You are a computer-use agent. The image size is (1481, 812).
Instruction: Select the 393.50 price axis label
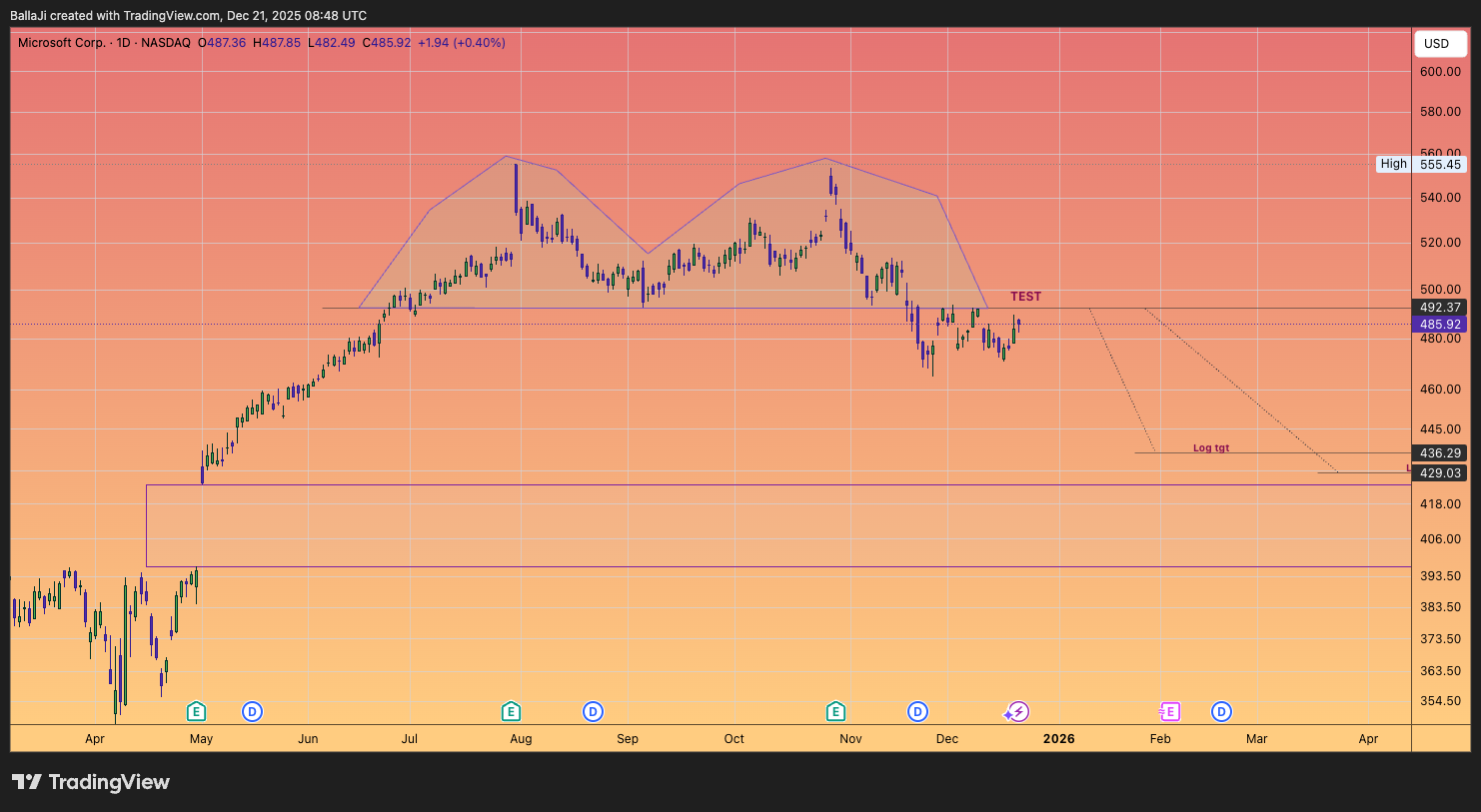(x=1440, y=576)
